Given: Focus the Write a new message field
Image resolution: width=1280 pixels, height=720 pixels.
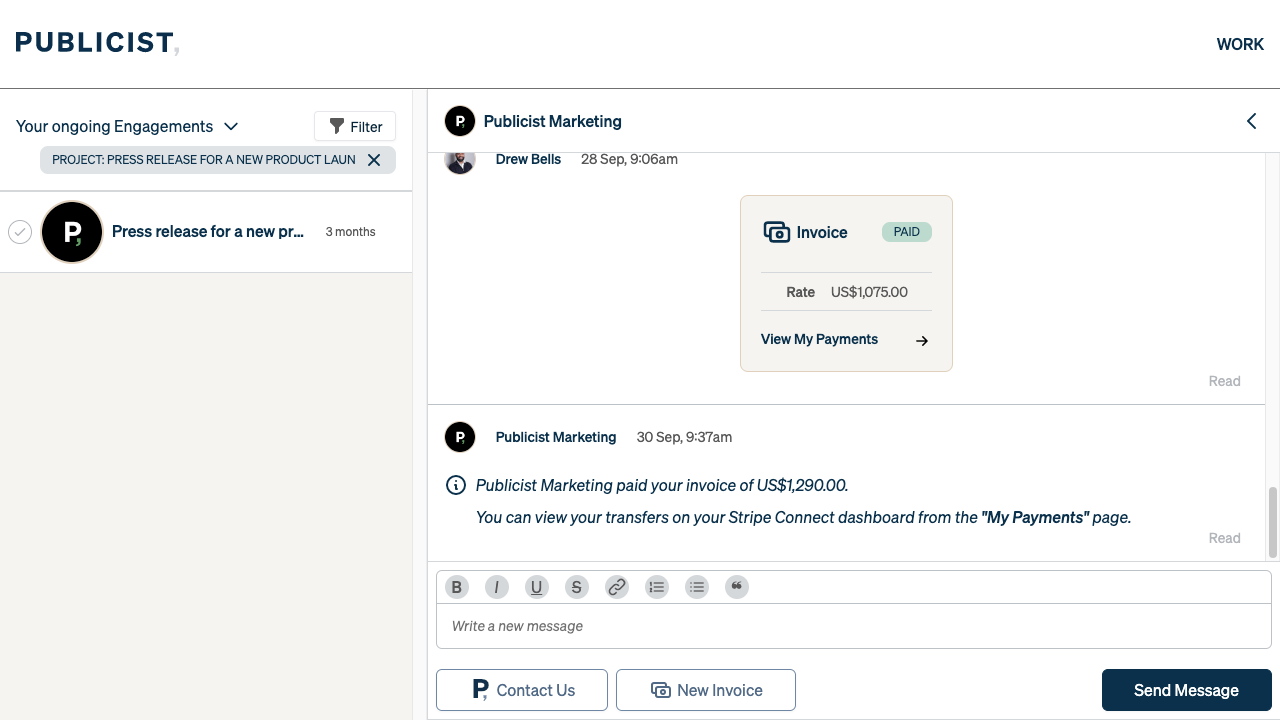Looking at the screenshot, I should (x=854, y=626).
